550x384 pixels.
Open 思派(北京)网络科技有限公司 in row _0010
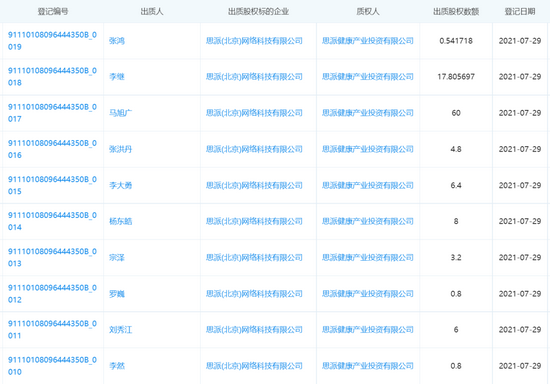tap(254, 366)
